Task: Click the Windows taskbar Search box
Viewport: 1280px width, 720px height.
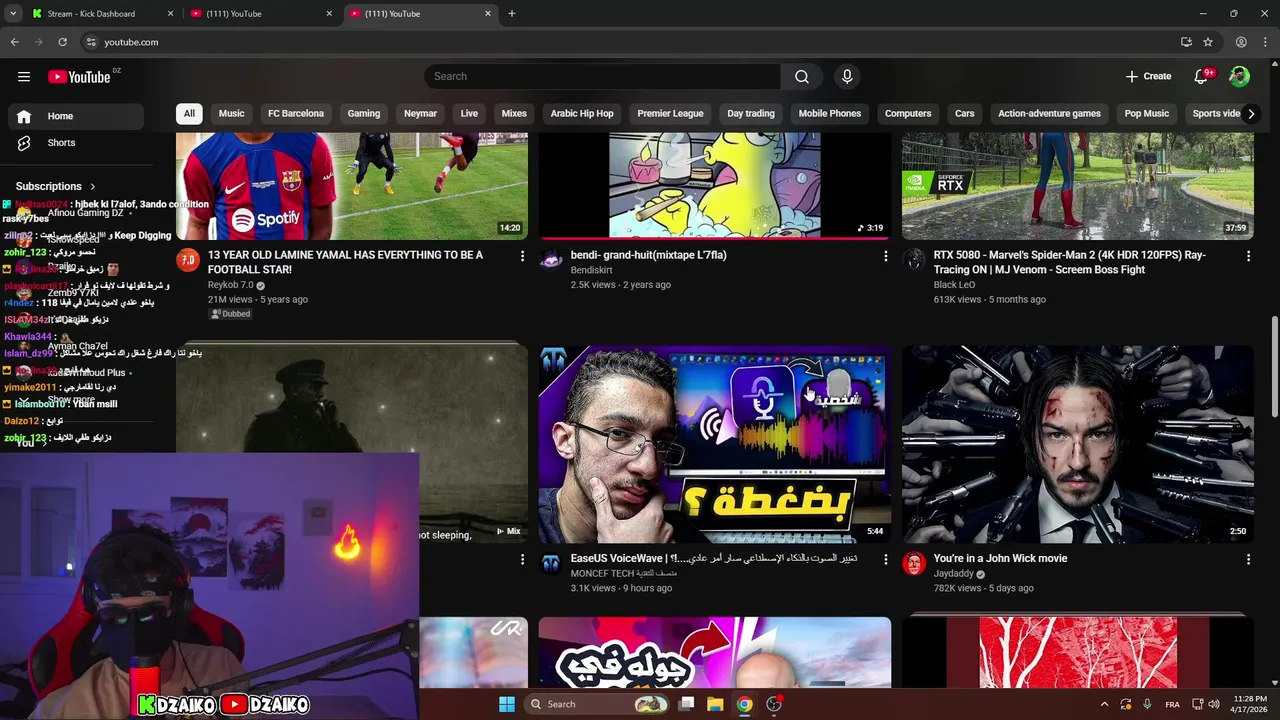Action: click(597, 704)
